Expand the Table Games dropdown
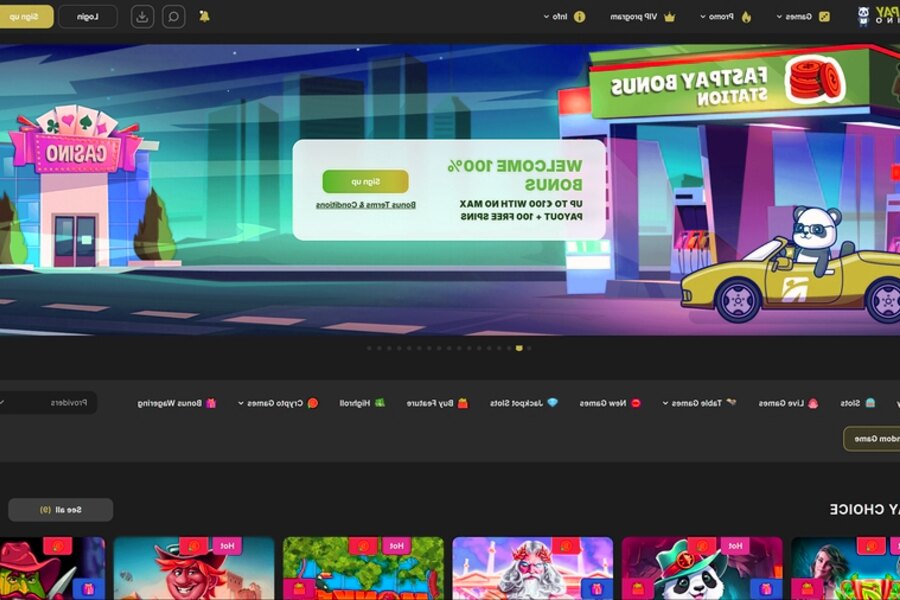This screenshot has width=900, height=600. click(x=699, y=403)
